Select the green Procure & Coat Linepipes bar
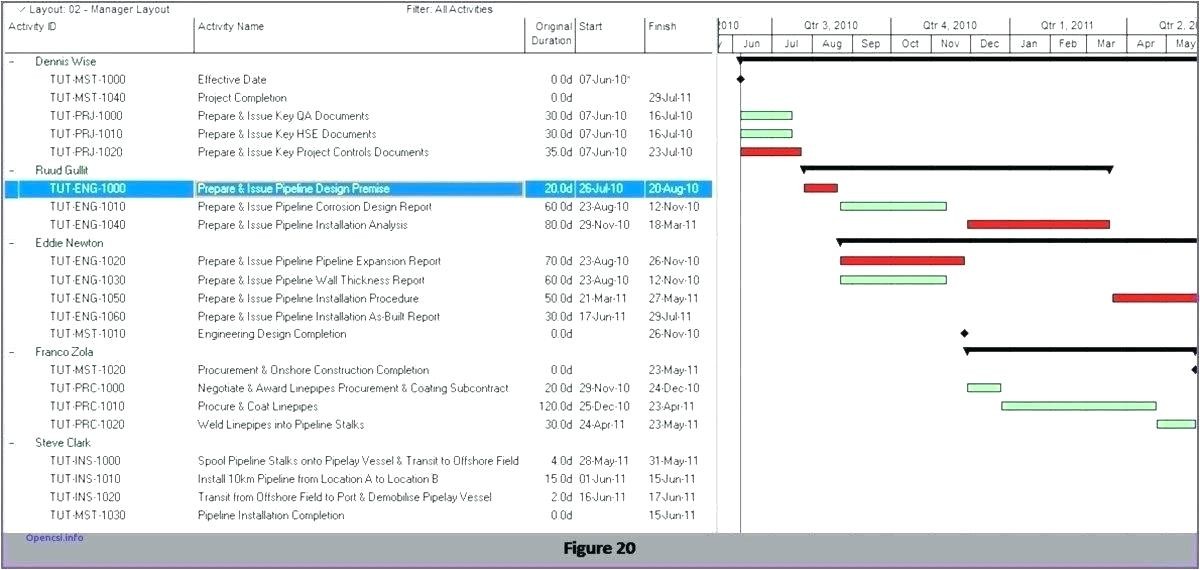 point(1078,406)
